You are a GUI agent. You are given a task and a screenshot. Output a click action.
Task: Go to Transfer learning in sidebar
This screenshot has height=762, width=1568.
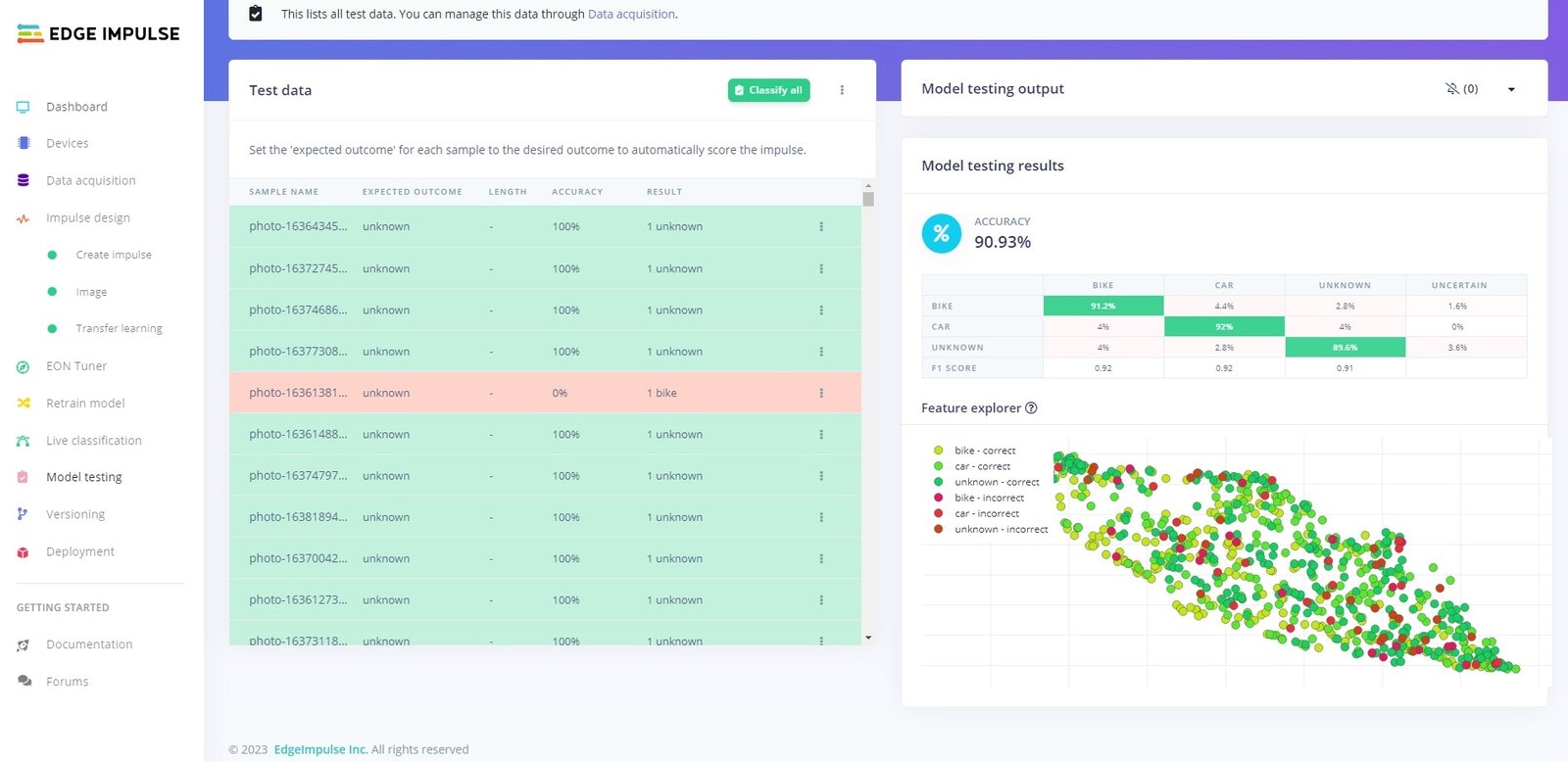coord(119,329)
